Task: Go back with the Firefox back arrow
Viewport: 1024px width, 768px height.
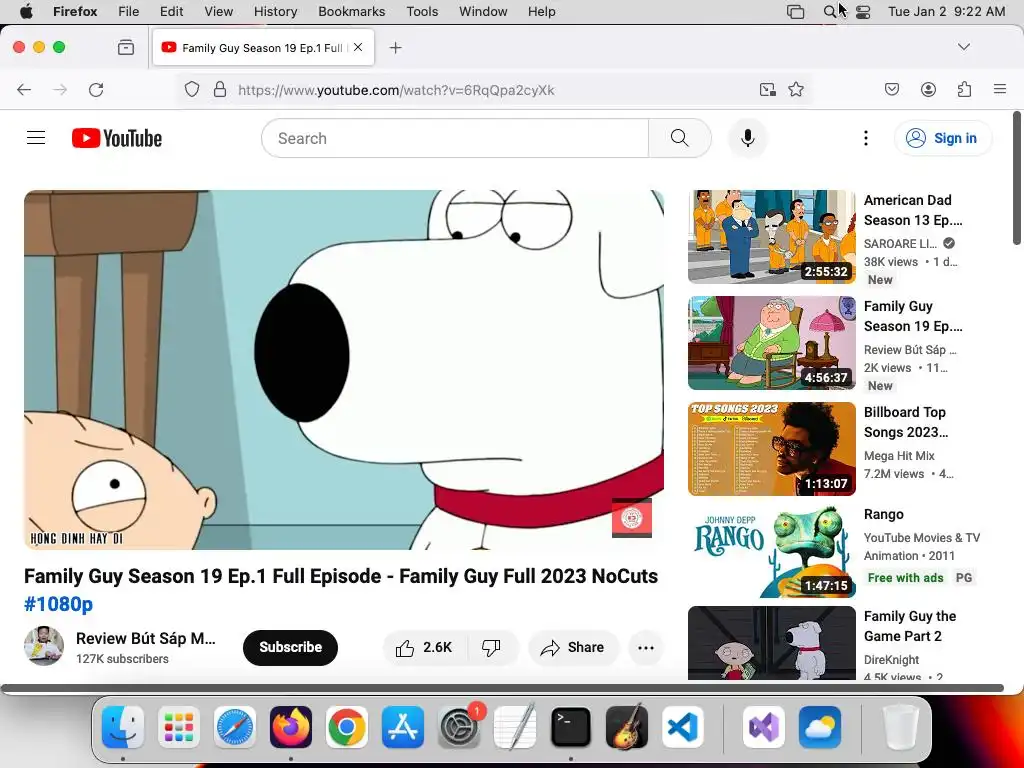Action: click(24, 89)
